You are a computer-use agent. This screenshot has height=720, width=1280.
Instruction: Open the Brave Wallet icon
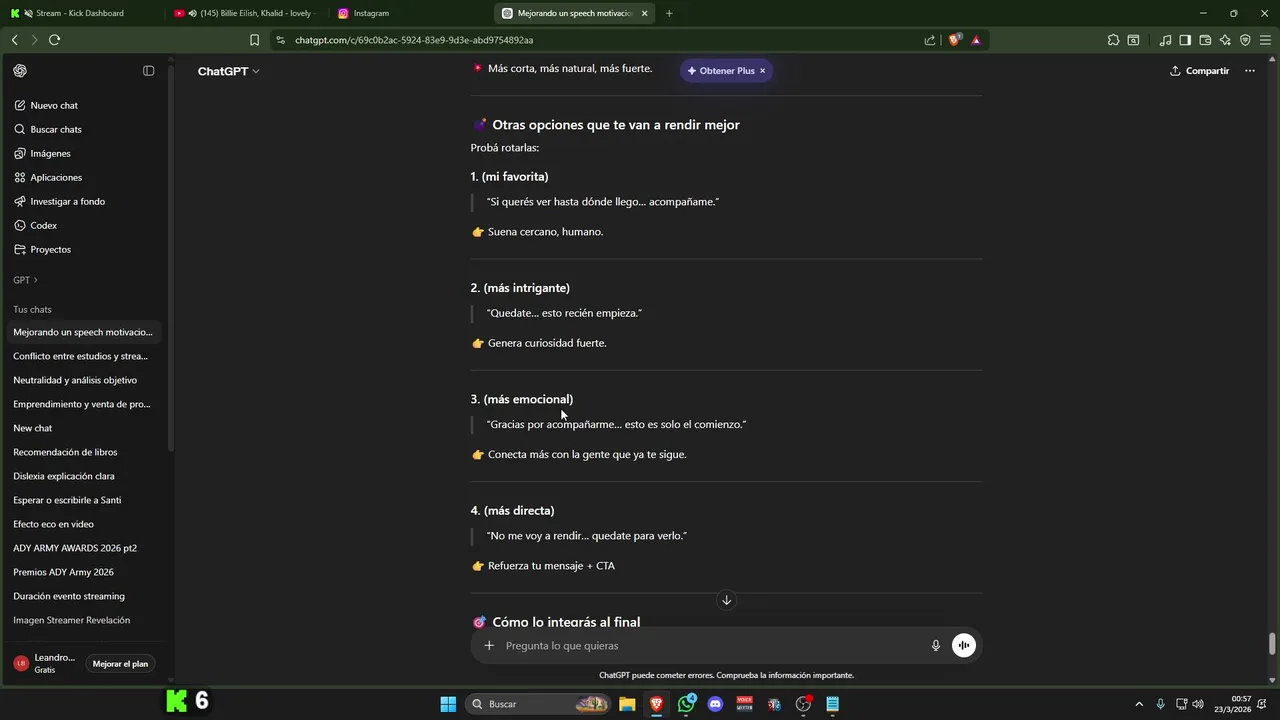(1205, 40)
